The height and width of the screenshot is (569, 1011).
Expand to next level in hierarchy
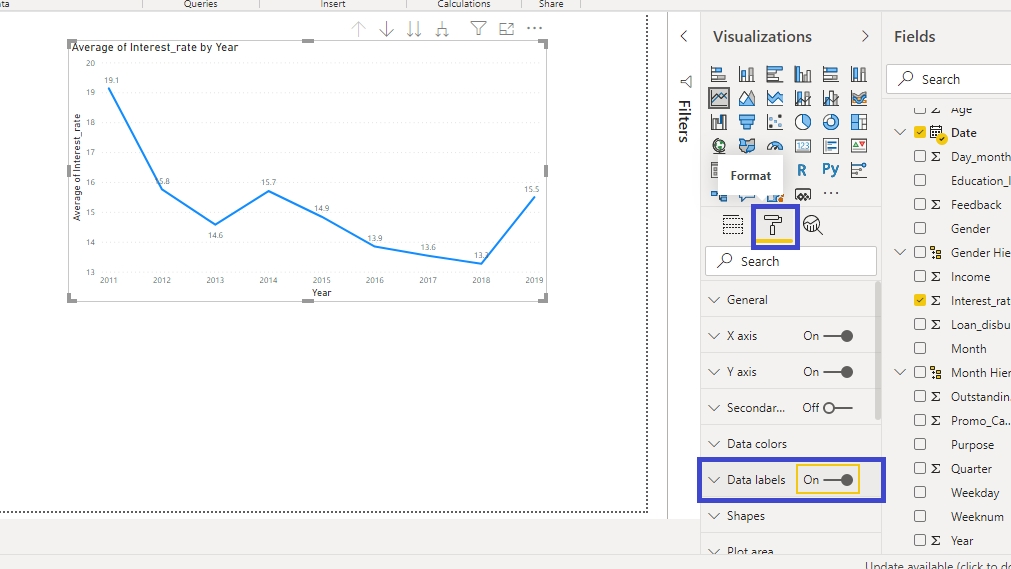point(442,29)
